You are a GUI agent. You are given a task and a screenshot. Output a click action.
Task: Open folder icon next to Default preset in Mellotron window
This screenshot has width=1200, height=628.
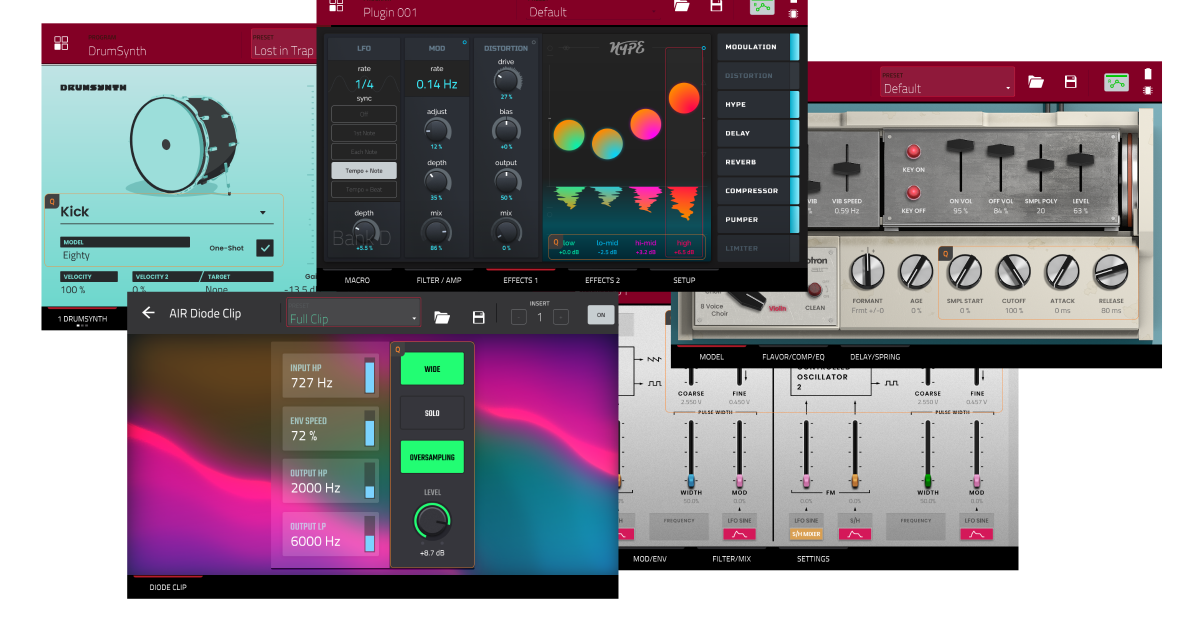[1036, 82]
